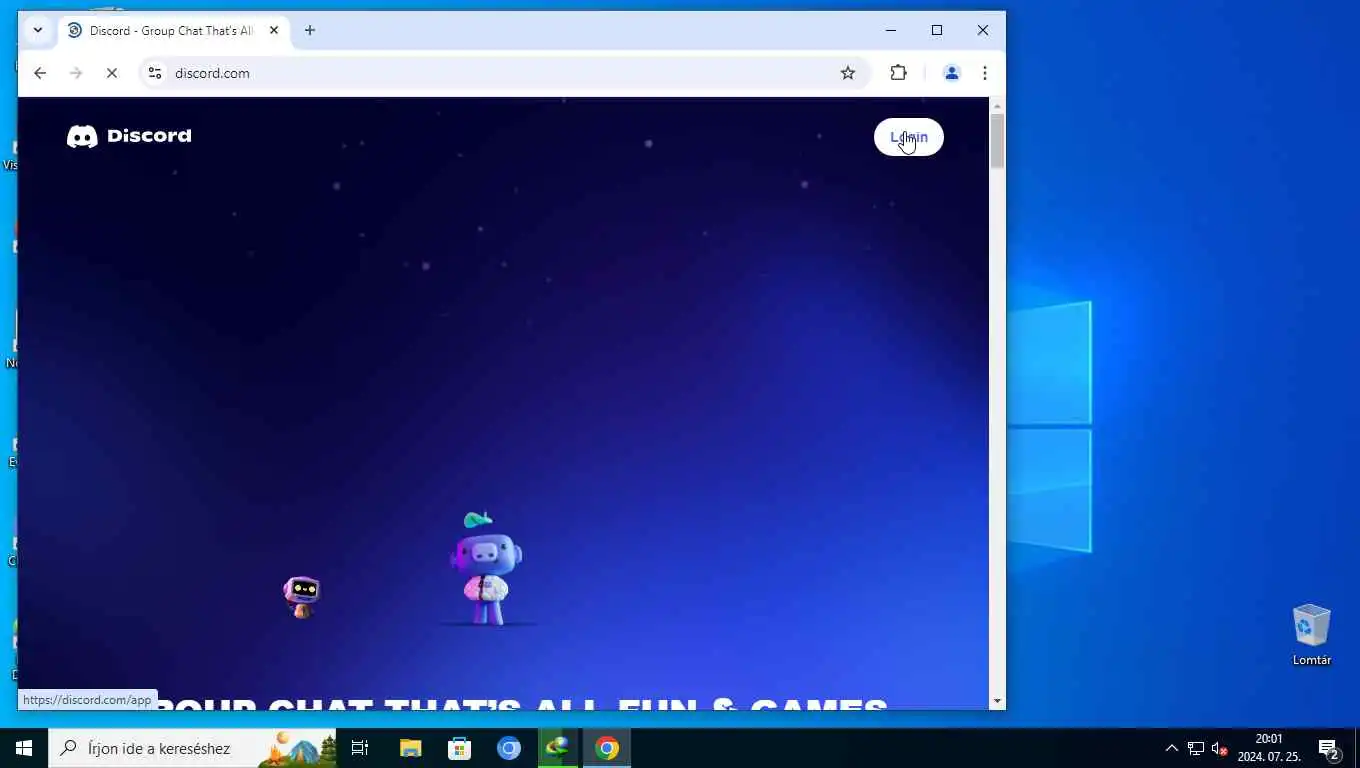Close the Discord tab

point(274,30)
